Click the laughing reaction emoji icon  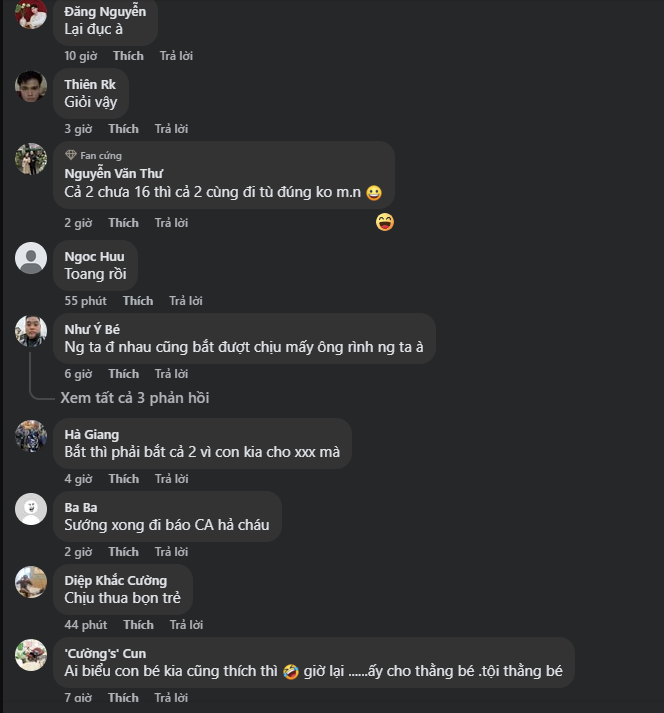click(385, 222)
